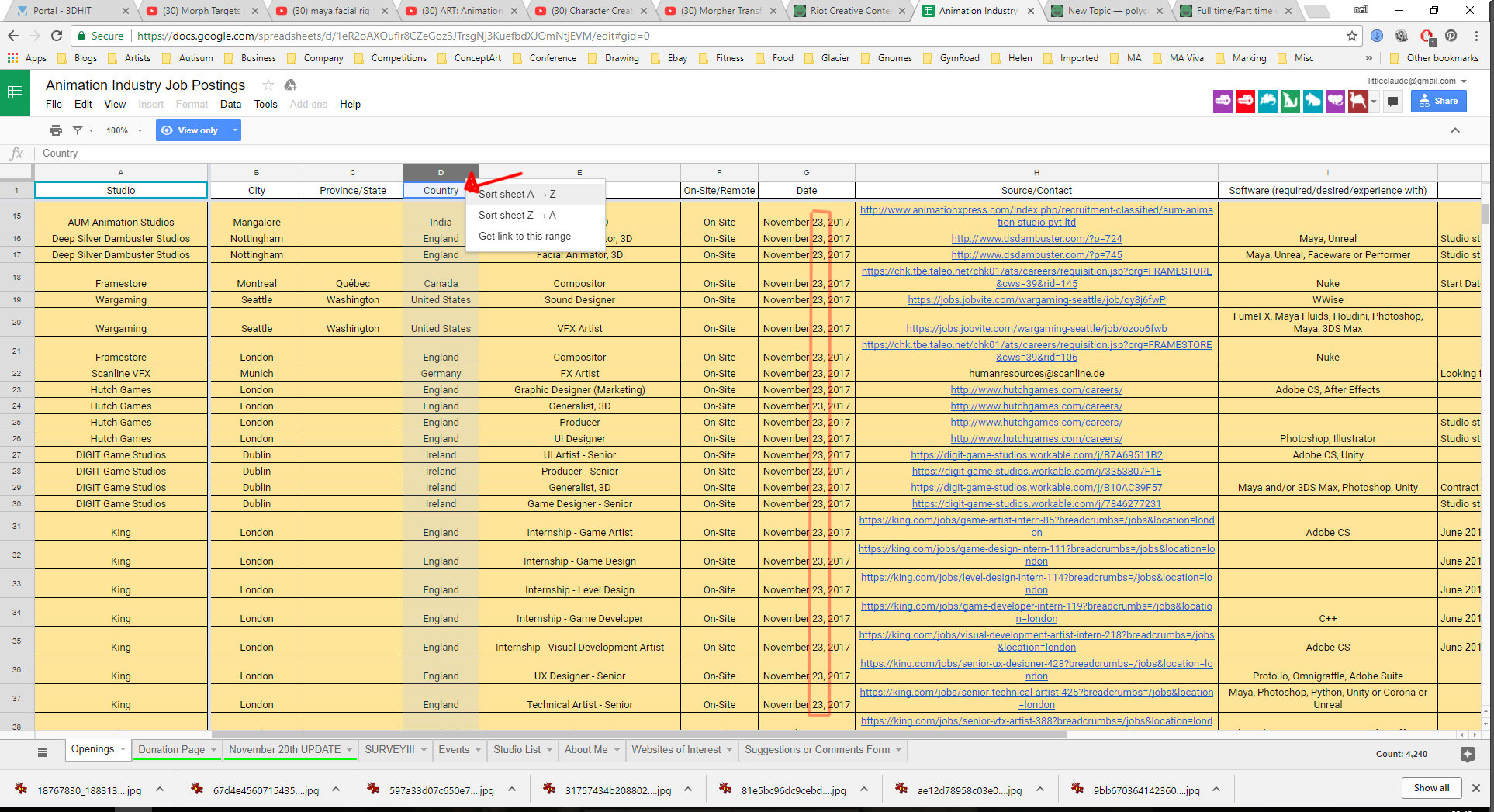Select the column H header

1036,172
